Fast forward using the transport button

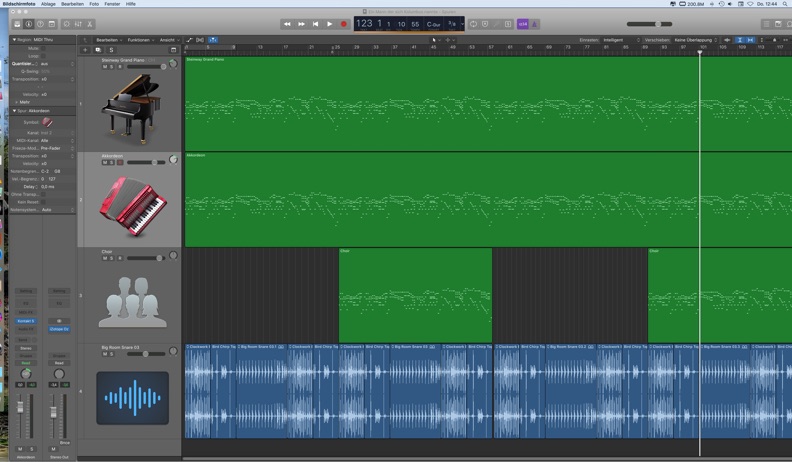click(301, 24)
